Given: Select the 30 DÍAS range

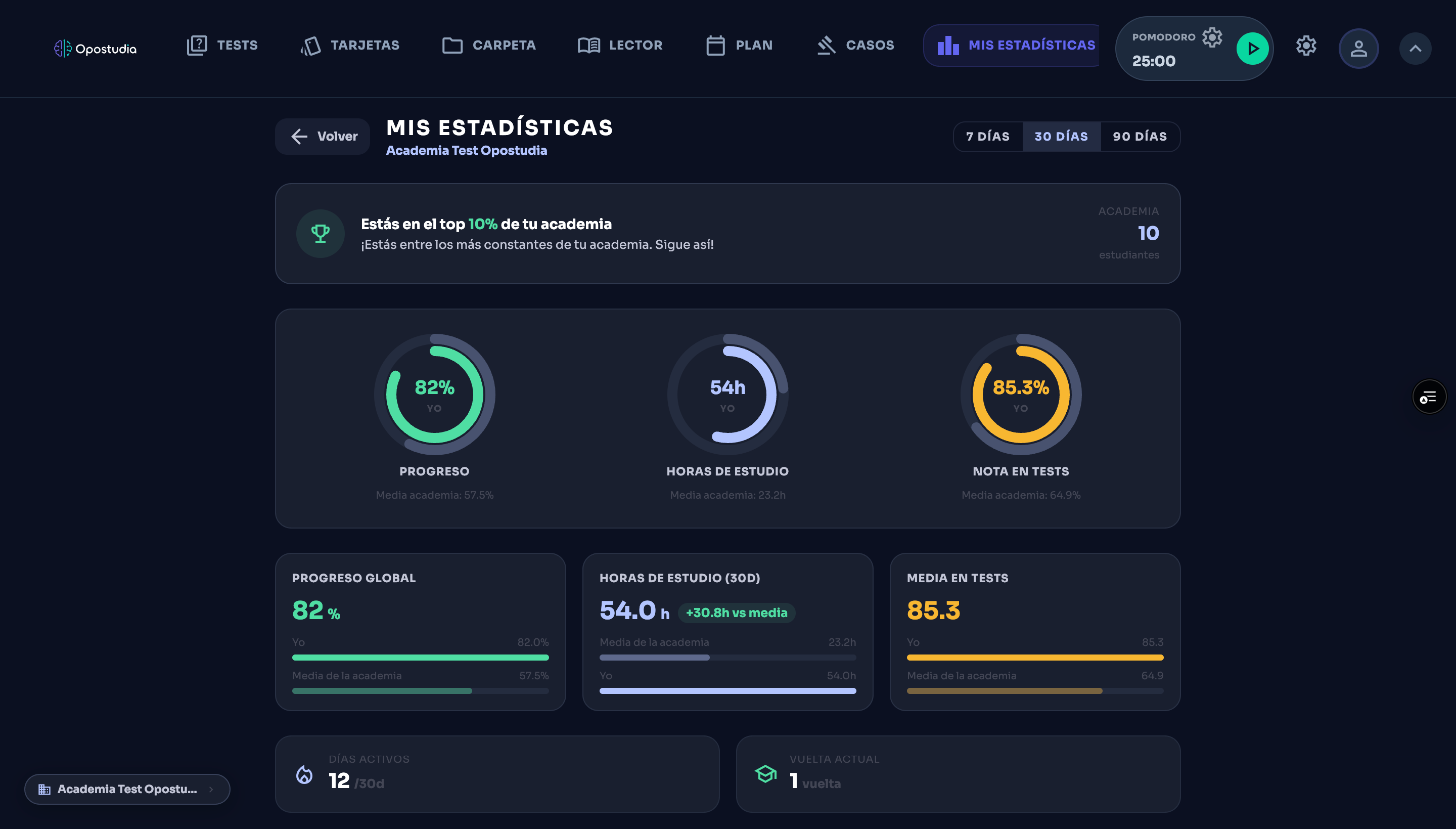Looking at the screenshot, I should (x=1061, y=137).
